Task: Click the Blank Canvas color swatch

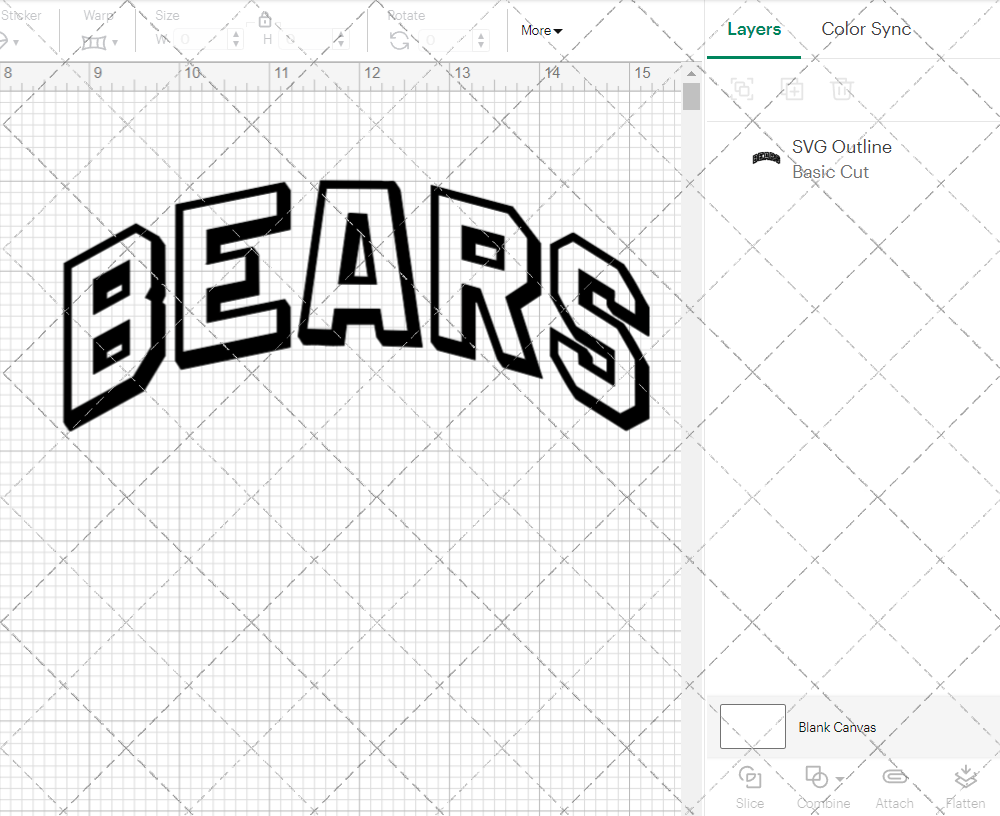Action: tap(752, 727)
